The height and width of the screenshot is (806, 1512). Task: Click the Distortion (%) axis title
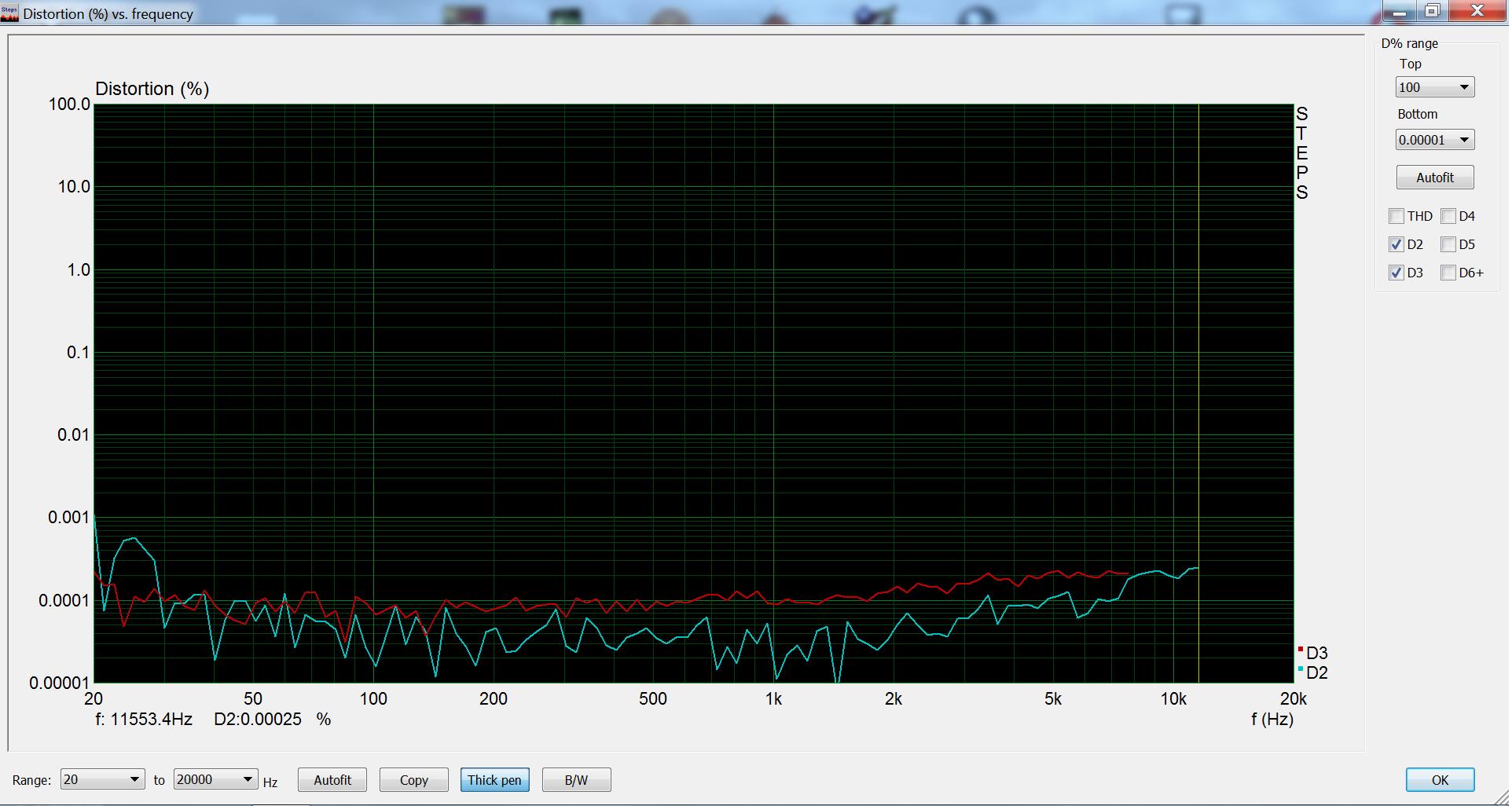(x=152, y=89)
